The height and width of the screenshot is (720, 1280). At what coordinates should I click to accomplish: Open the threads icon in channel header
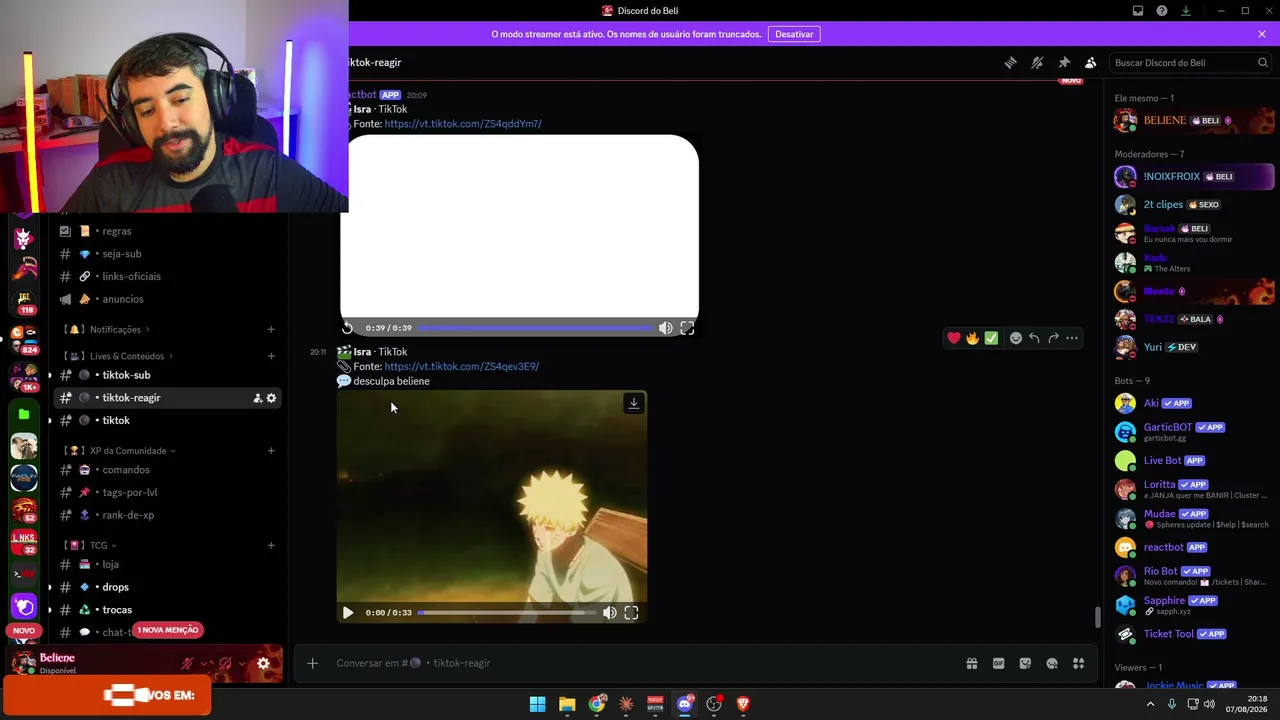(x=1010, y=62)
